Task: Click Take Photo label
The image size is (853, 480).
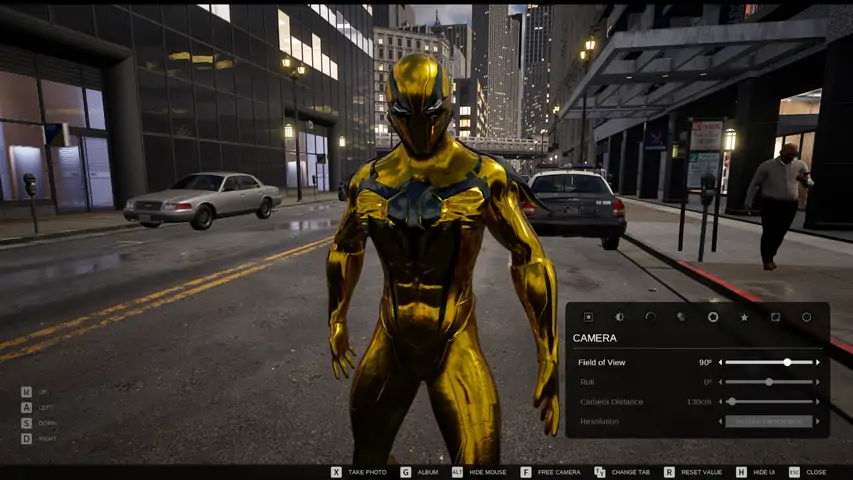Action: click(367, 472)
